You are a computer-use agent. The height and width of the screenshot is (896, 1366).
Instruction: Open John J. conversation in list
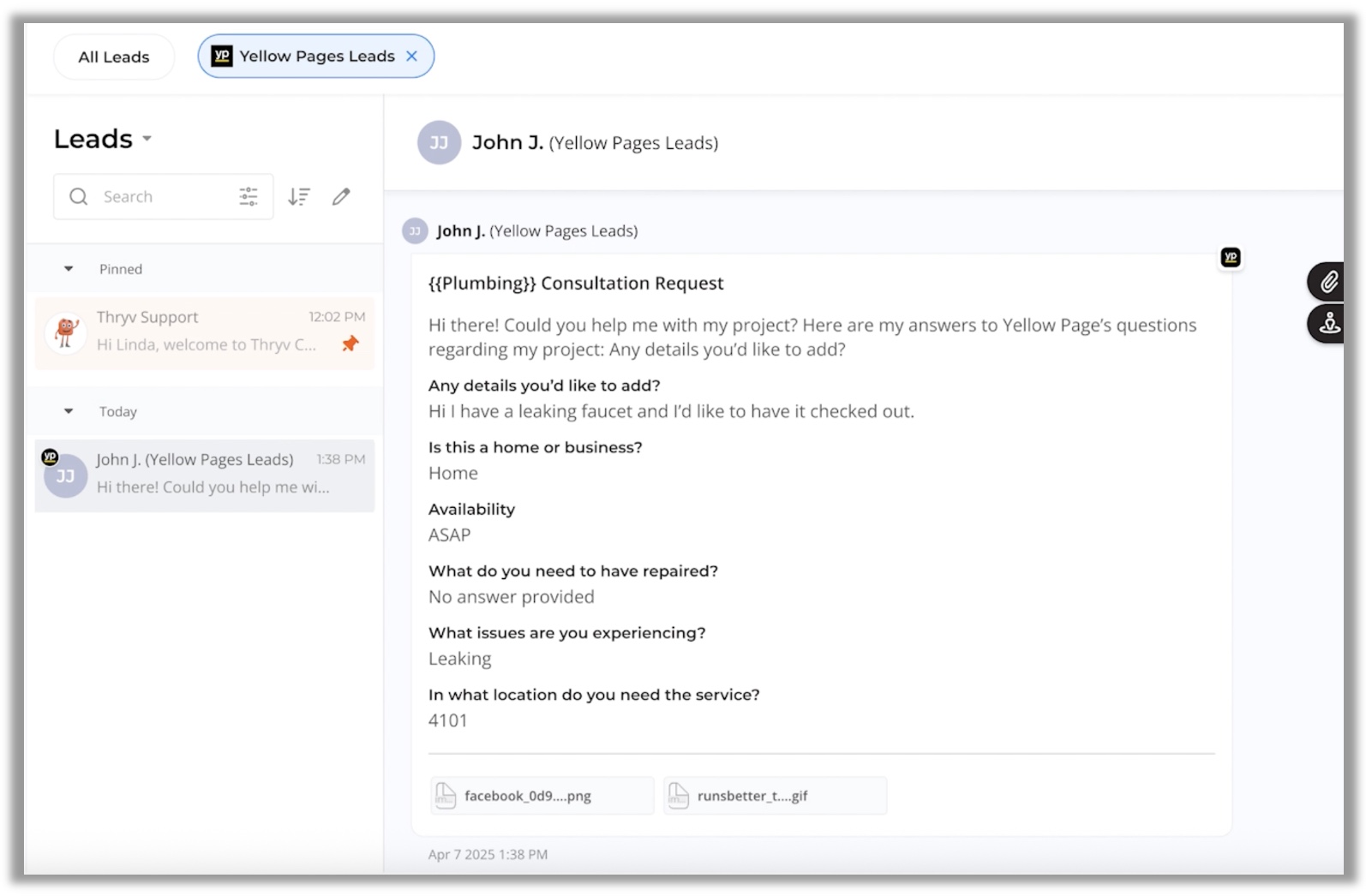click(206, 475)
